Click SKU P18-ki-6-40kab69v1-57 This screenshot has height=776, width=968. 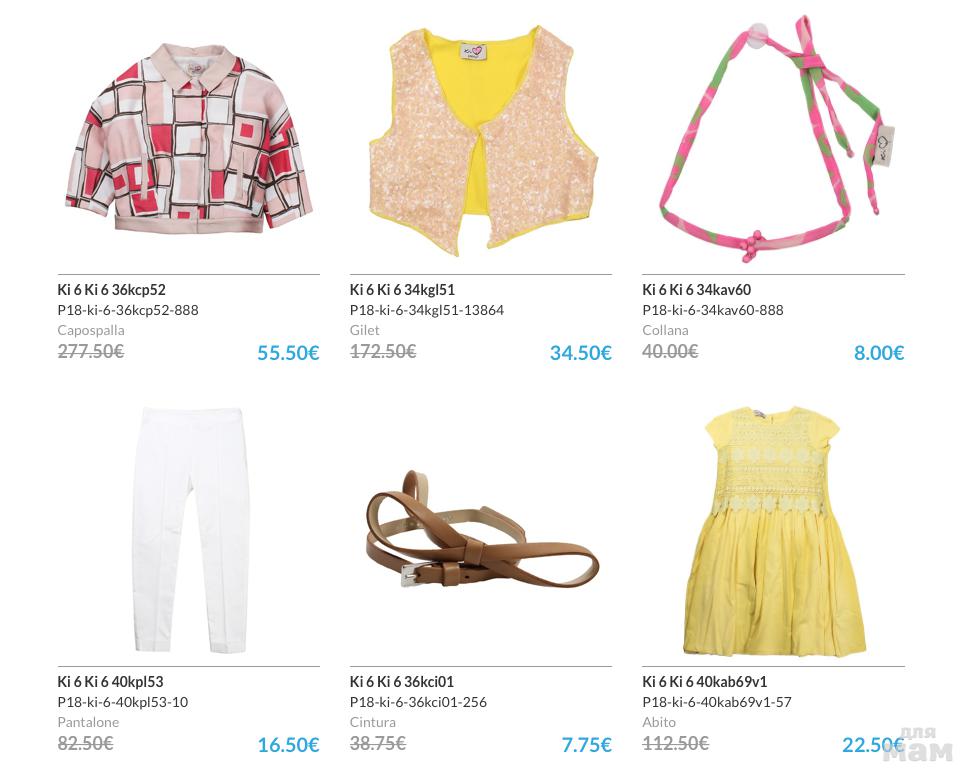(x=717, y=702)
